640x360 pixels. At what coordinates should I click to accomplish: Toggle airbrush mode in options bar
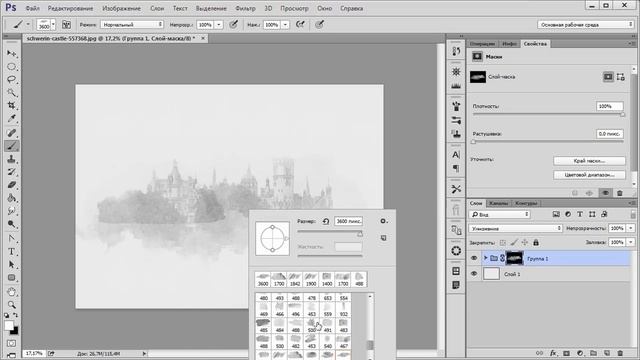pyautogui.click(x=300, y=24)
